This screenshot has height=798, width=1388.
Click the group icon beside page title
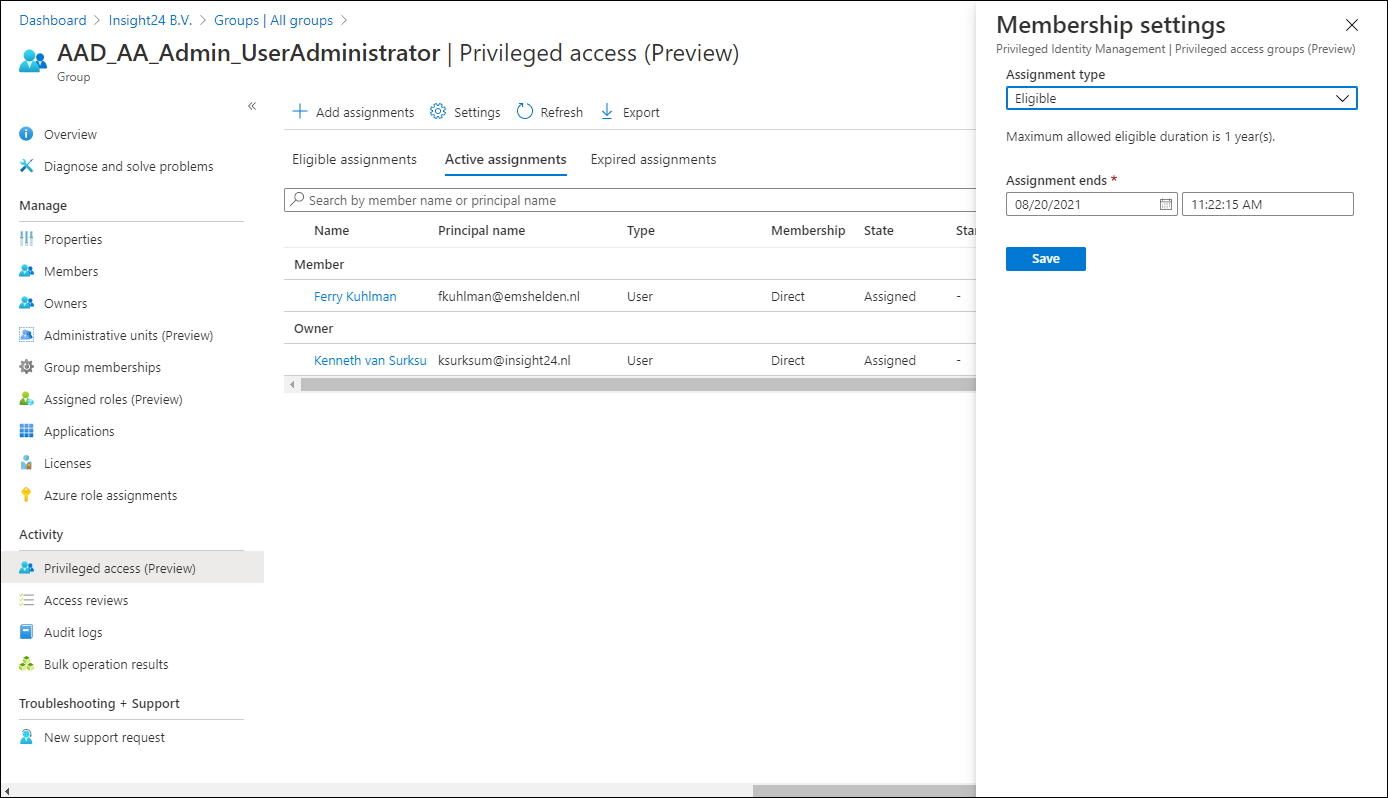[x=33, y=60]
